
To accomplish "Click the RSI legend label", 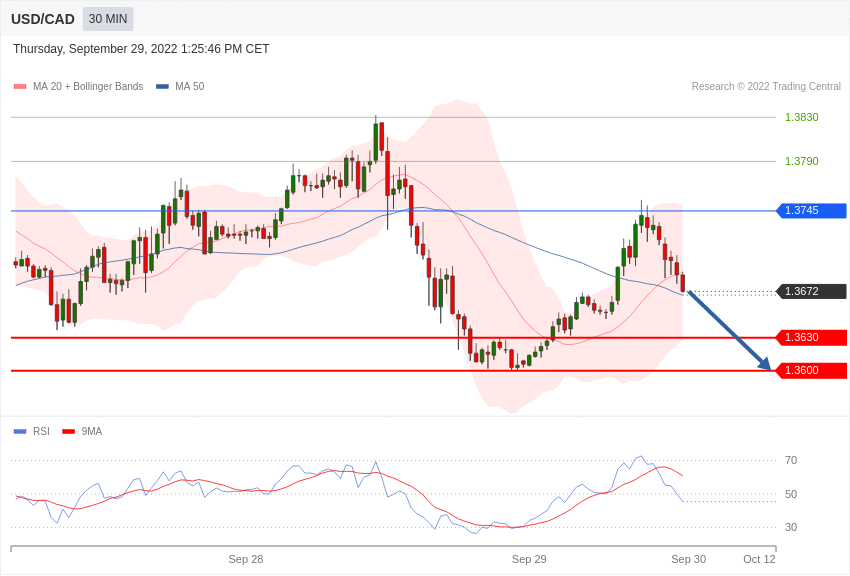I will pyautogui.click(x=41, y=432).
